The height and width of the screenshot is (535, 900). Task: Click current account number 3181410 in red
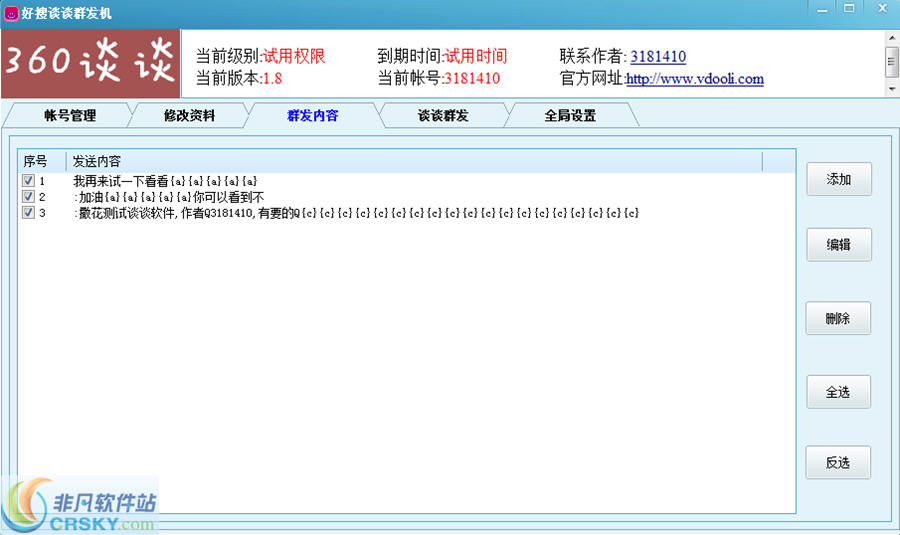(472, 79)
